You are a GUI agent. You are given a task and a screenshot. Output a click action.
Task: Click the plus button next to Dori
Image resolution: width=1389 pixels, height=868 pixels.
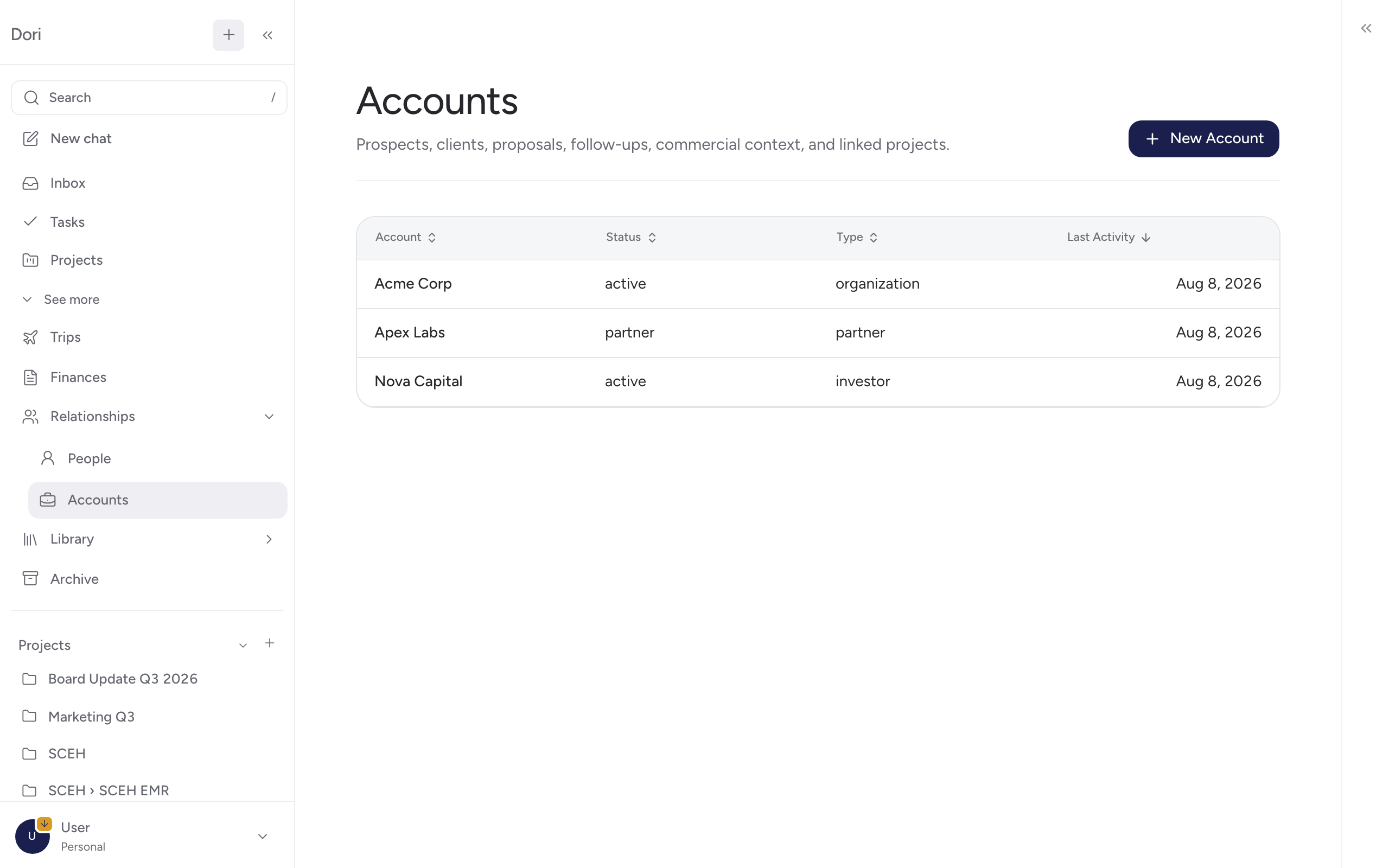[228, 35]
